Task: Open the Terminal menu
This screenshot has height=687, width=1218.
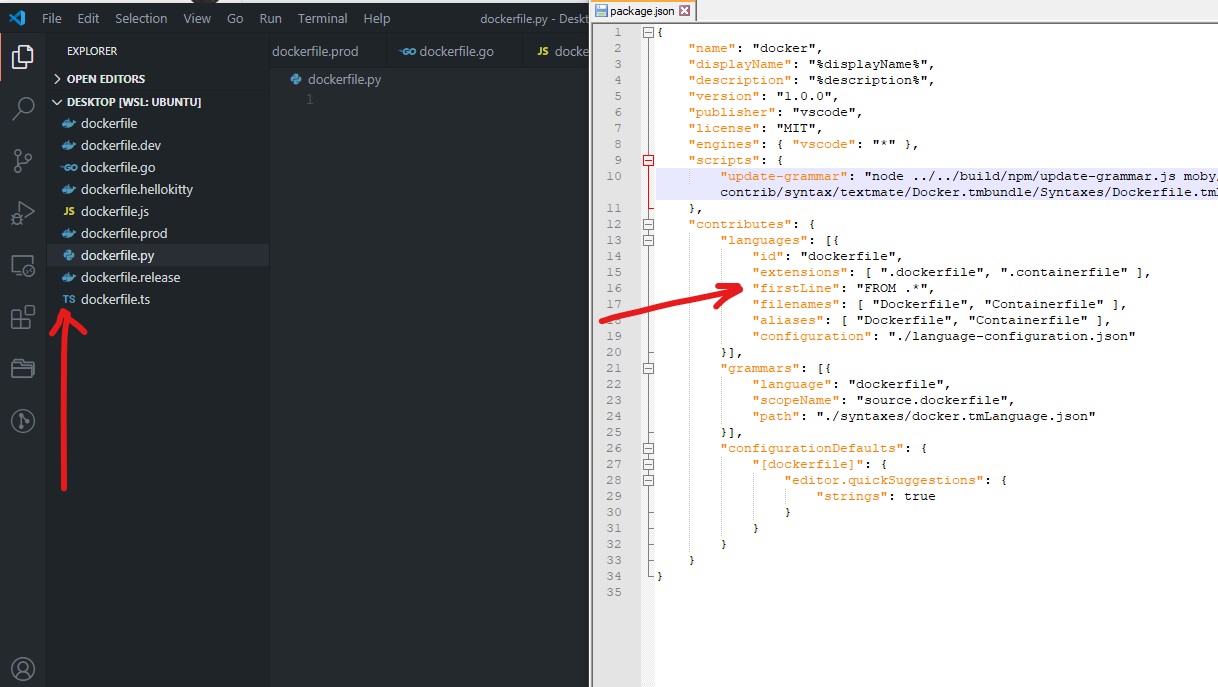Action: pos(322,18)
